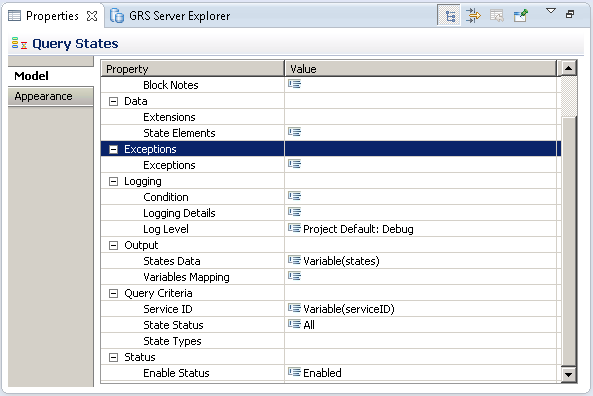Click the States Data value icon

tap(294, 260)
